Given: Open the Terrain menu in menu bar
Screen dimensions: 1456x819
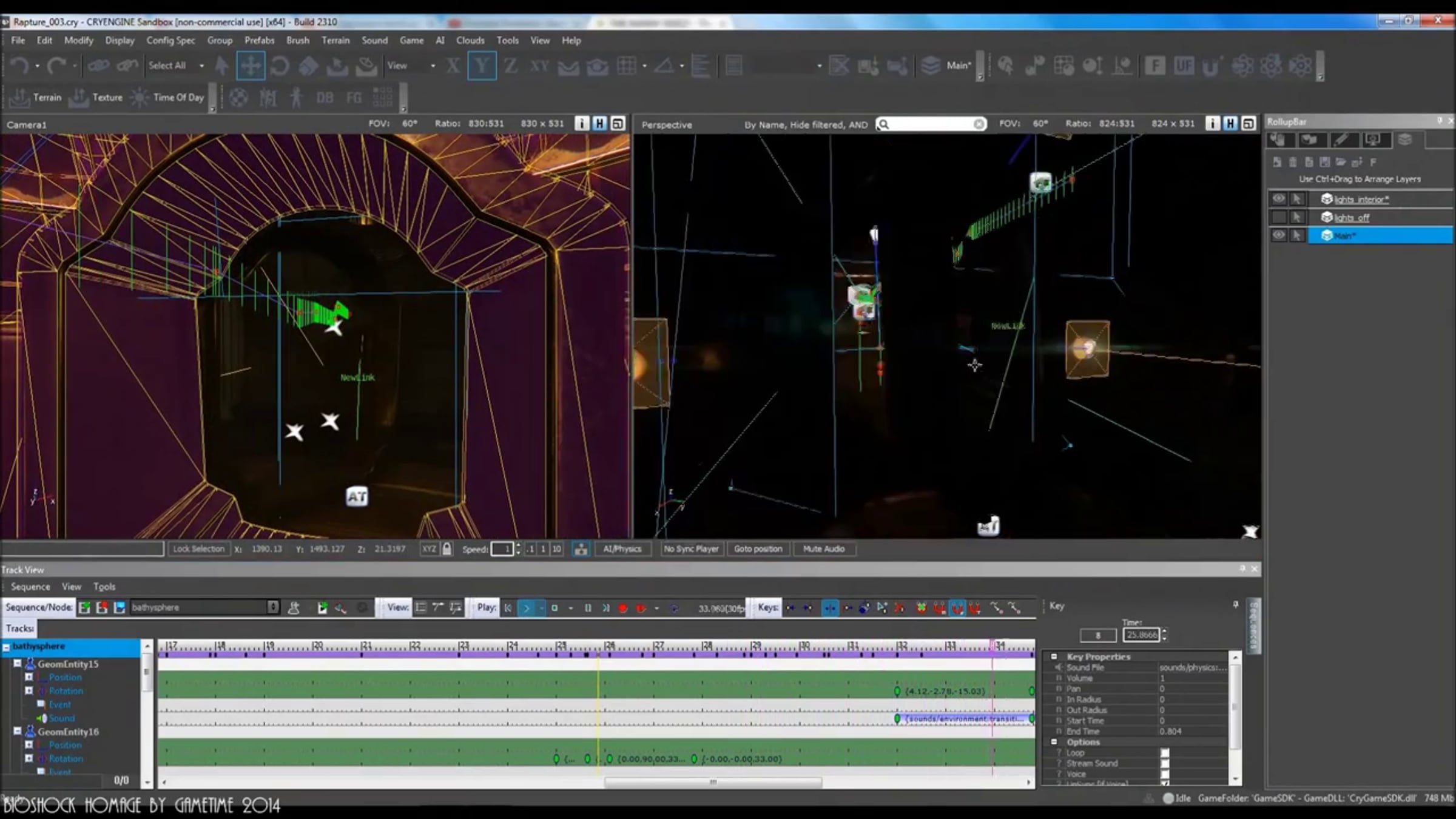Looking at the screenshot, I should point(335,40).
